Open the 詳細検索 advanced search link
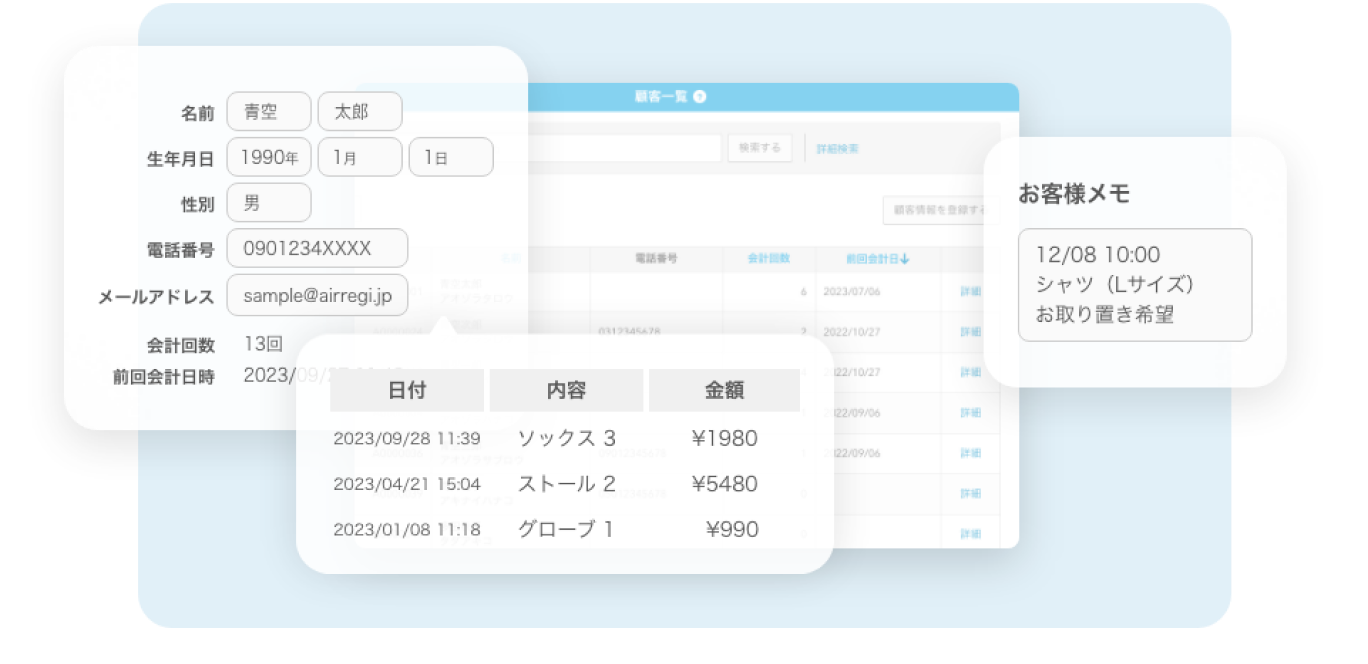Image resolution: width=1368 pixels, height=664 pixels. pyautogui.click(x=837, y=149)
